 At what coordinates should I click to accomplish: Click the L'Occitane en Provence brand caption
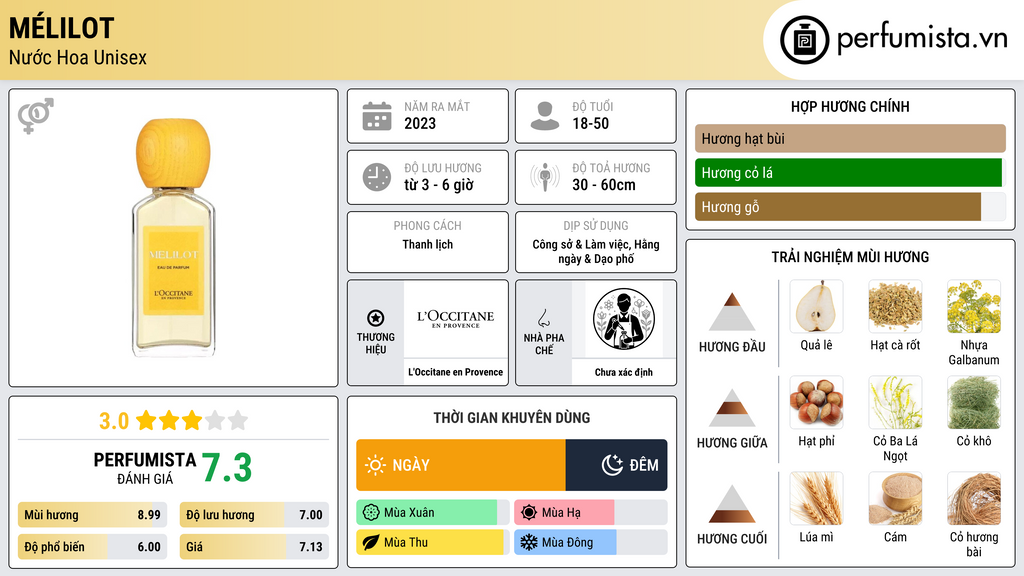click(456, 372)
